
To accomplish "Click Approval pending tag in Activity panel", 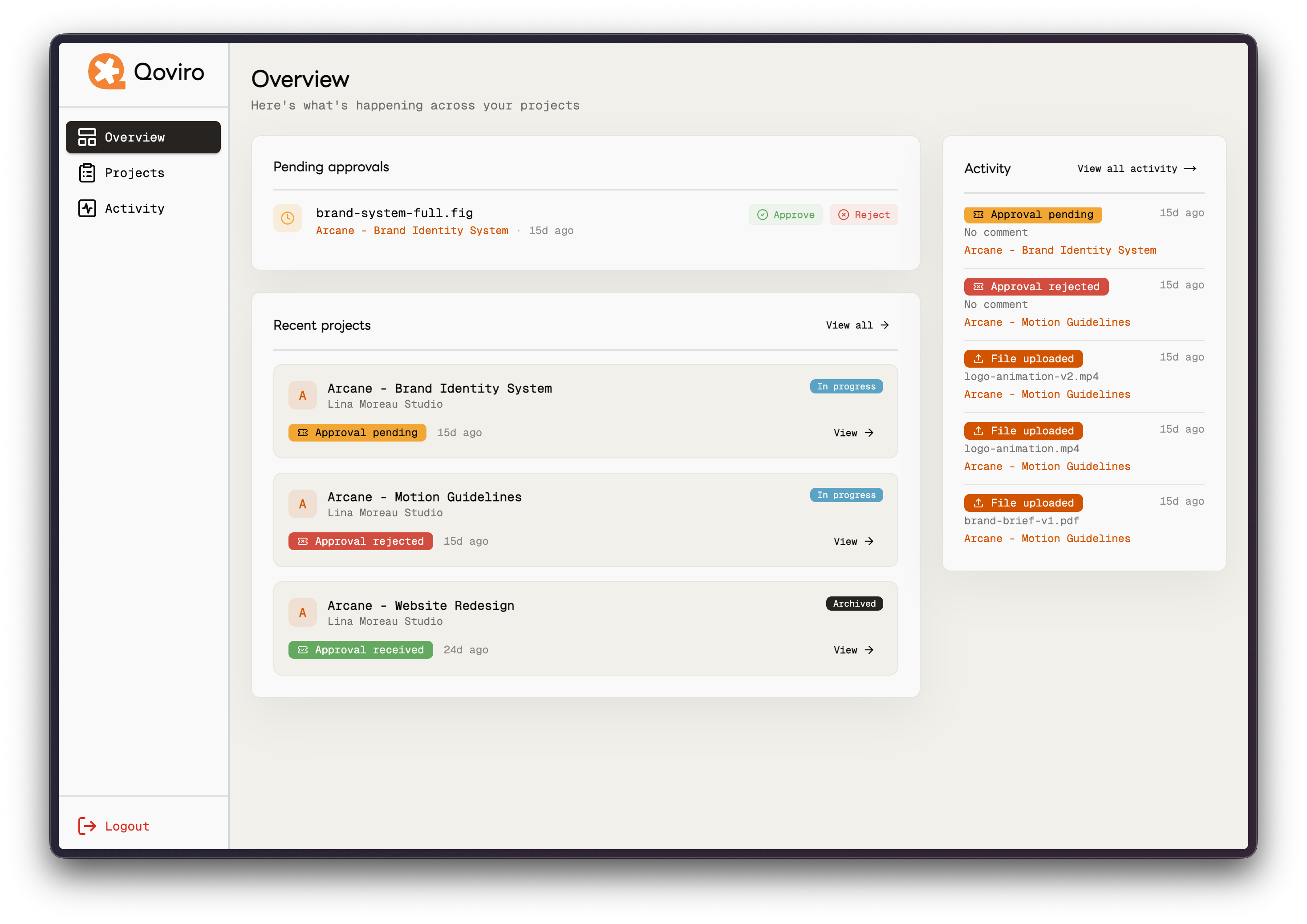I will click(1033, 215).
